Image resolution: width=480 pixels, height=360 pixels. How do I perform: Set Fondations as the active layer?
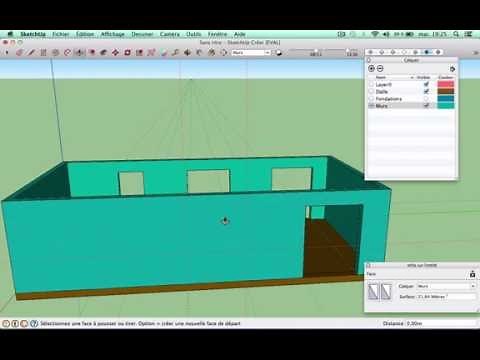[371, 99]
